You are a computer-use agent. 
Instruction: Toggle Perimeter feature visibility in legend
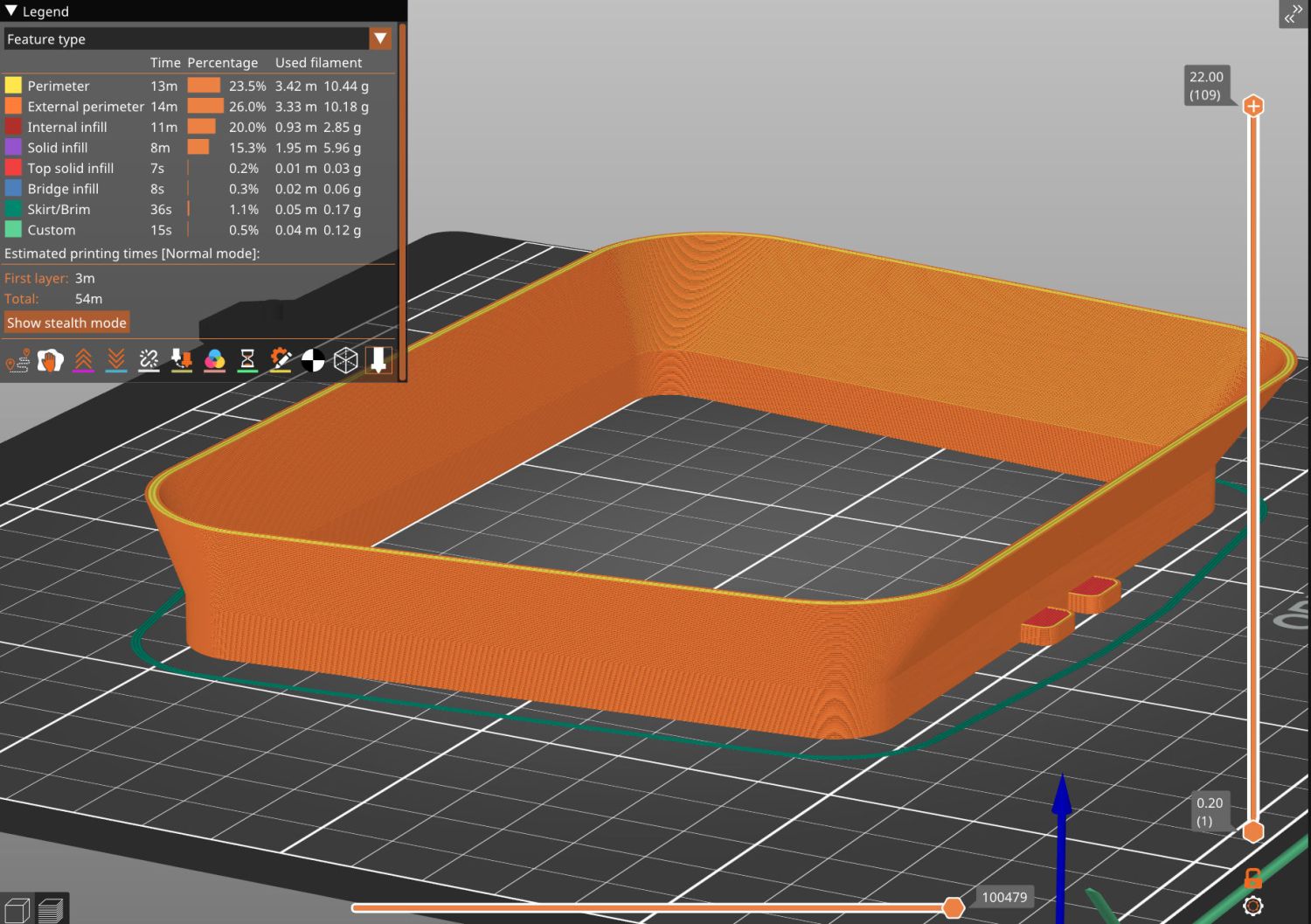coord(58,86)
